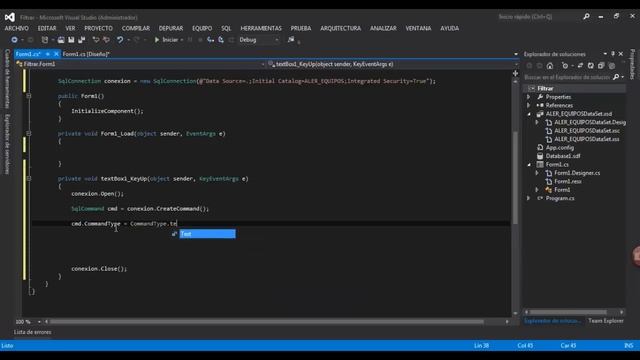Screen dimensions: 640x360
Task: Open the DEPURAR menu
Action: [x=171, y=28]
